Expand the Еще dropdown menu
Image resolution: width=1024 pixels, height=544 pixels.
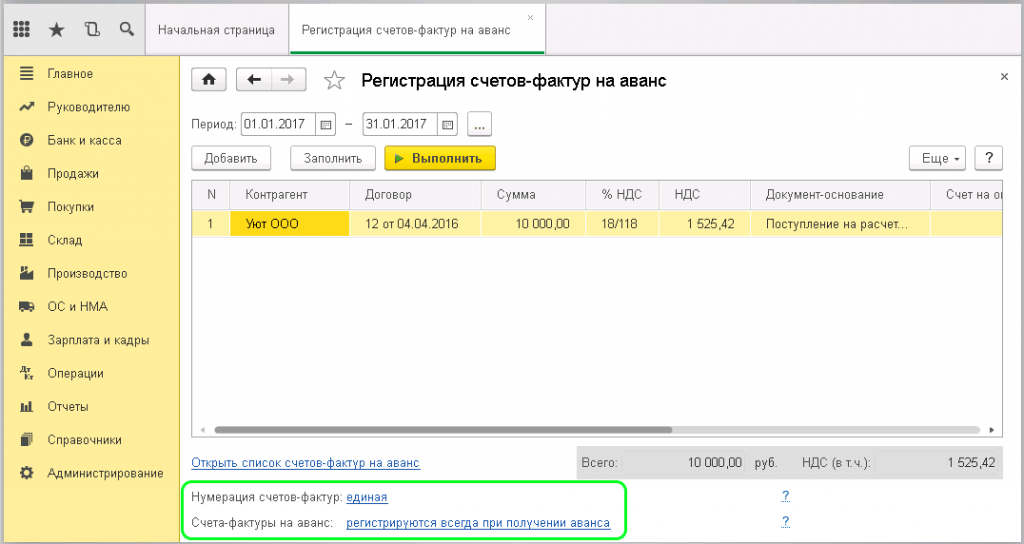click(938, 158)
